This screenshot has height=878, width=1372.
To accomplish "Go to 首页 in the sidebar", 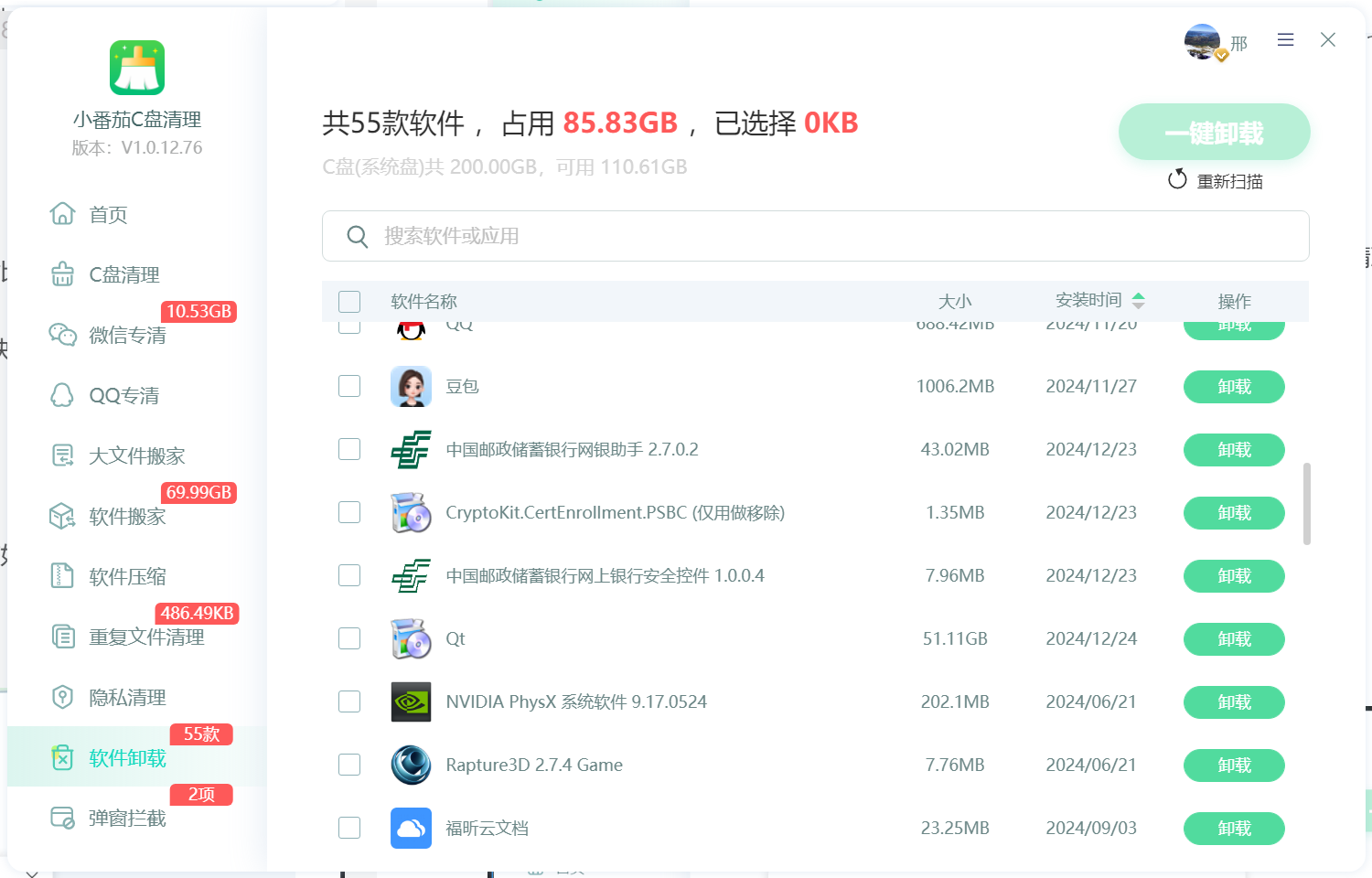I will click(108, 214).
